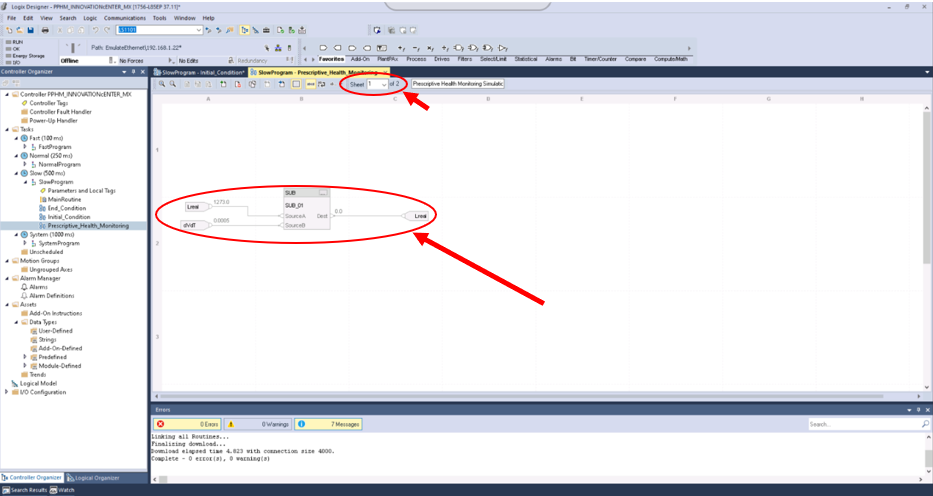
Task: Open MainRoutine in the tree
Action: point(64,199)
